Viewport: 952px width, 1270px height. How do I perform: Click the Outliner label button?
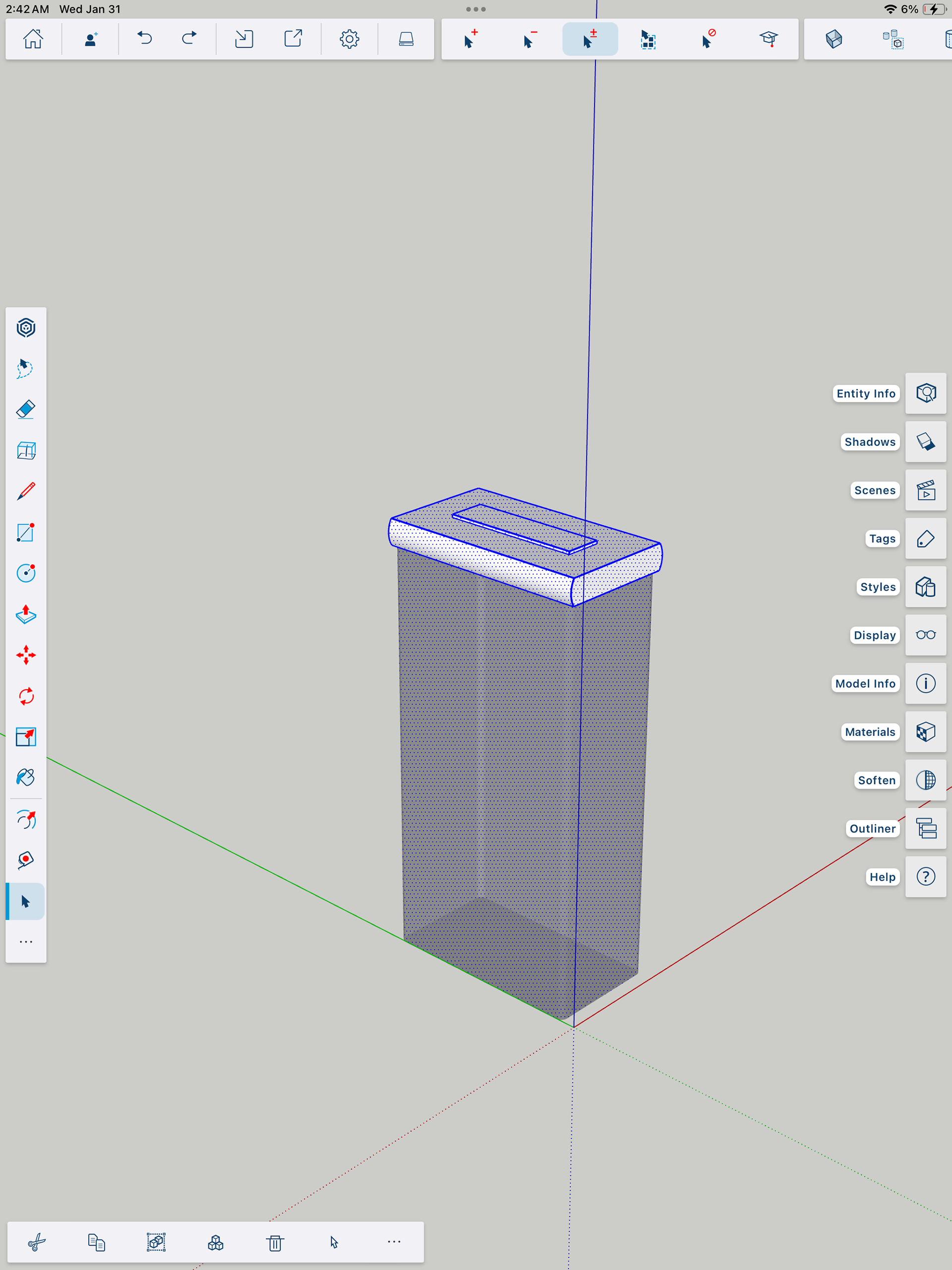coord(872,829)
